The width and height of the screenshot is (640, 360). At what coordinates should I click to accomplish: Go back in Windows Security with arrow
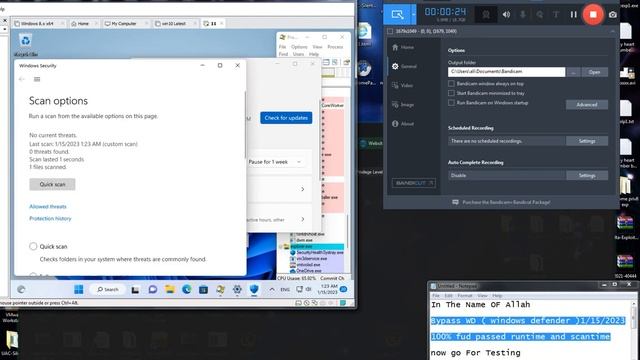click(x=22, y=79)
